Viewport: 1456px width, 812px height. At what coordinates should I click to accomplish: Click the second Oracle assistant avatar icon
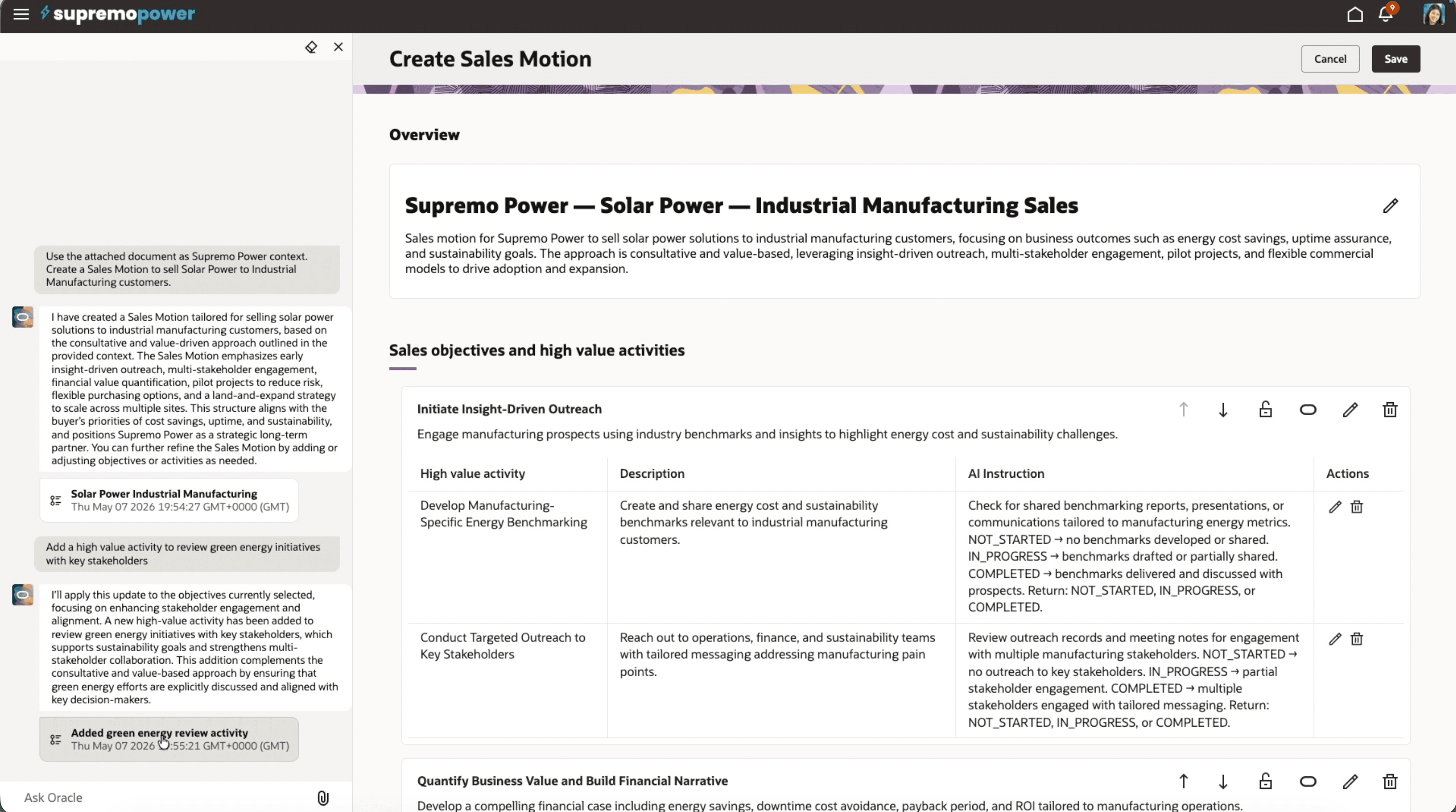coord(23,594)
